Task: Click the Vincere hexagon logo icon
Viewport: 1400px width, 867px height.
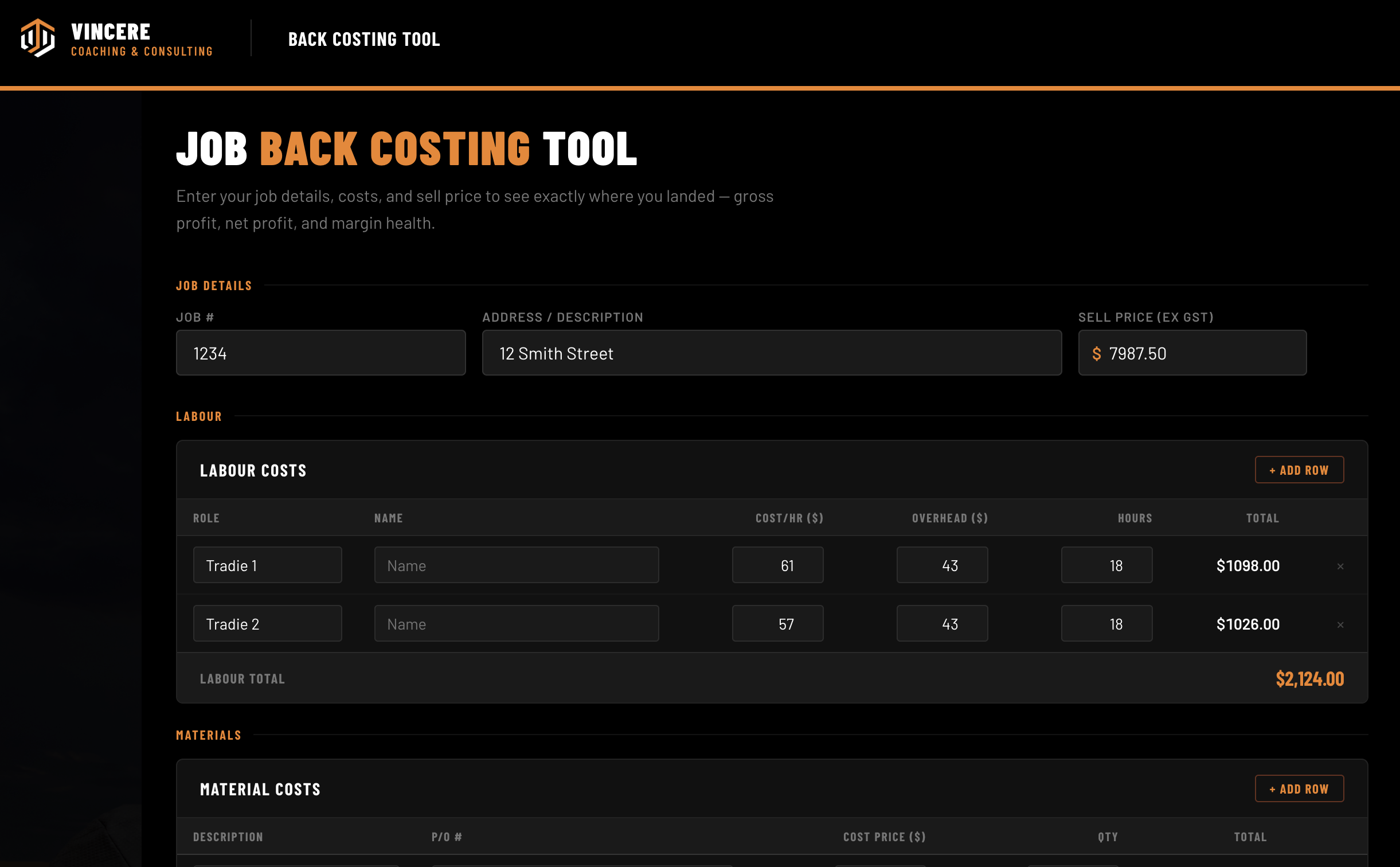Action: click(x=38, y=38)
